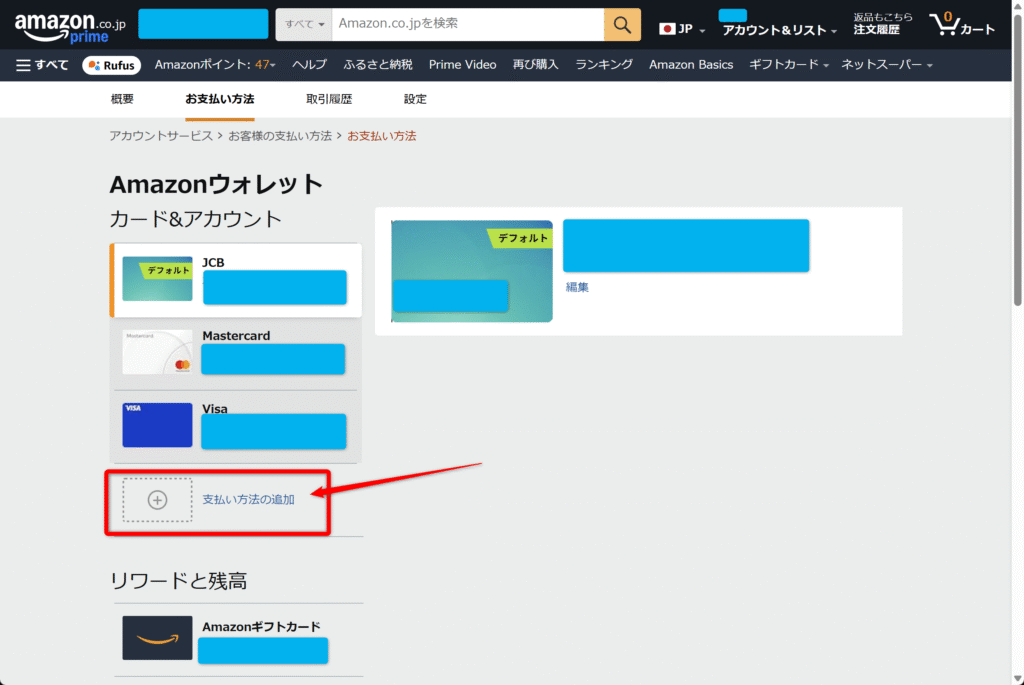Focus the Amazon.co.jpを検索 search field

[x=468, y=25]
